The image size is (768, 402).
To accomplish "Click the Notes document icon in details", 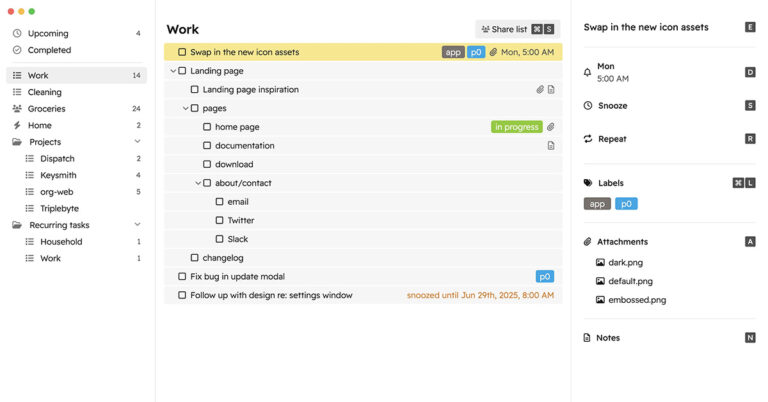I will pos(588,338).
